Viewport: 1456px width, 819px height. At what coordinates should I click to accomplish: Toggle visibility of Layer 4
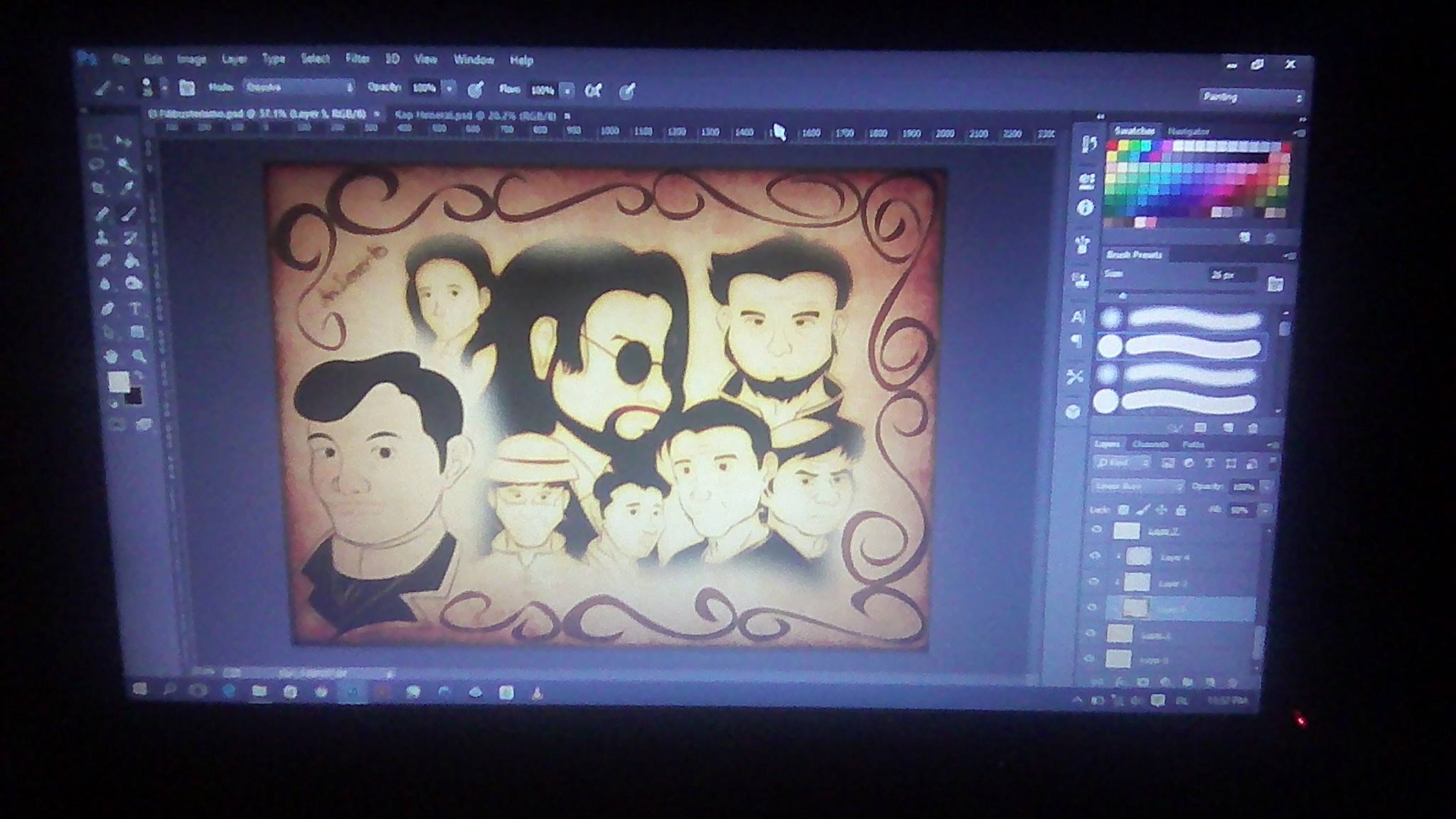[x=1095, y=556]
